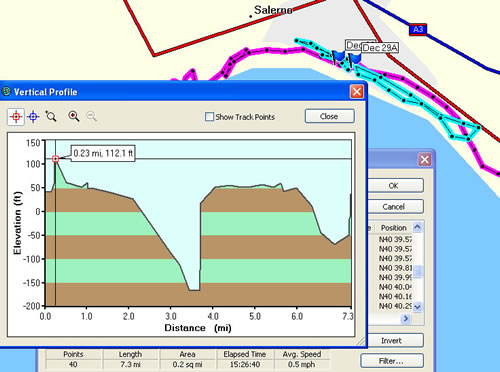Click the grayed zoom out icon
The width and height of the screenshot is (500, 372).
click(91, 116)
